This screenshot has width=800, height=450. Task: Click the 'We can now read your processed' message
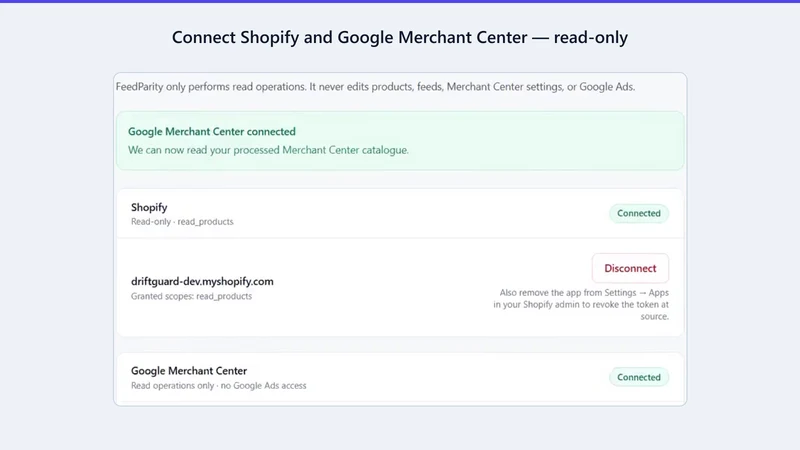[x=268, y=150]
